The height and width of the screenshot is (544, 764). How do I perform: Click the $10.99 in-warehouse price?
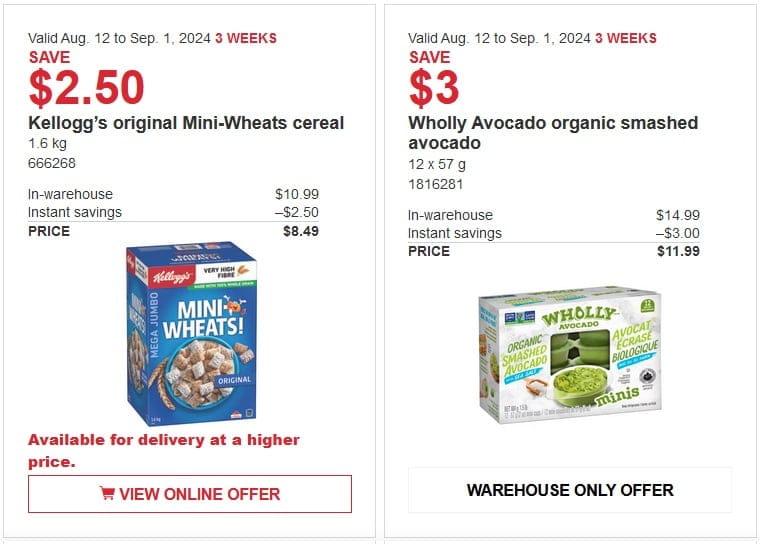click(x=297, y=194)
